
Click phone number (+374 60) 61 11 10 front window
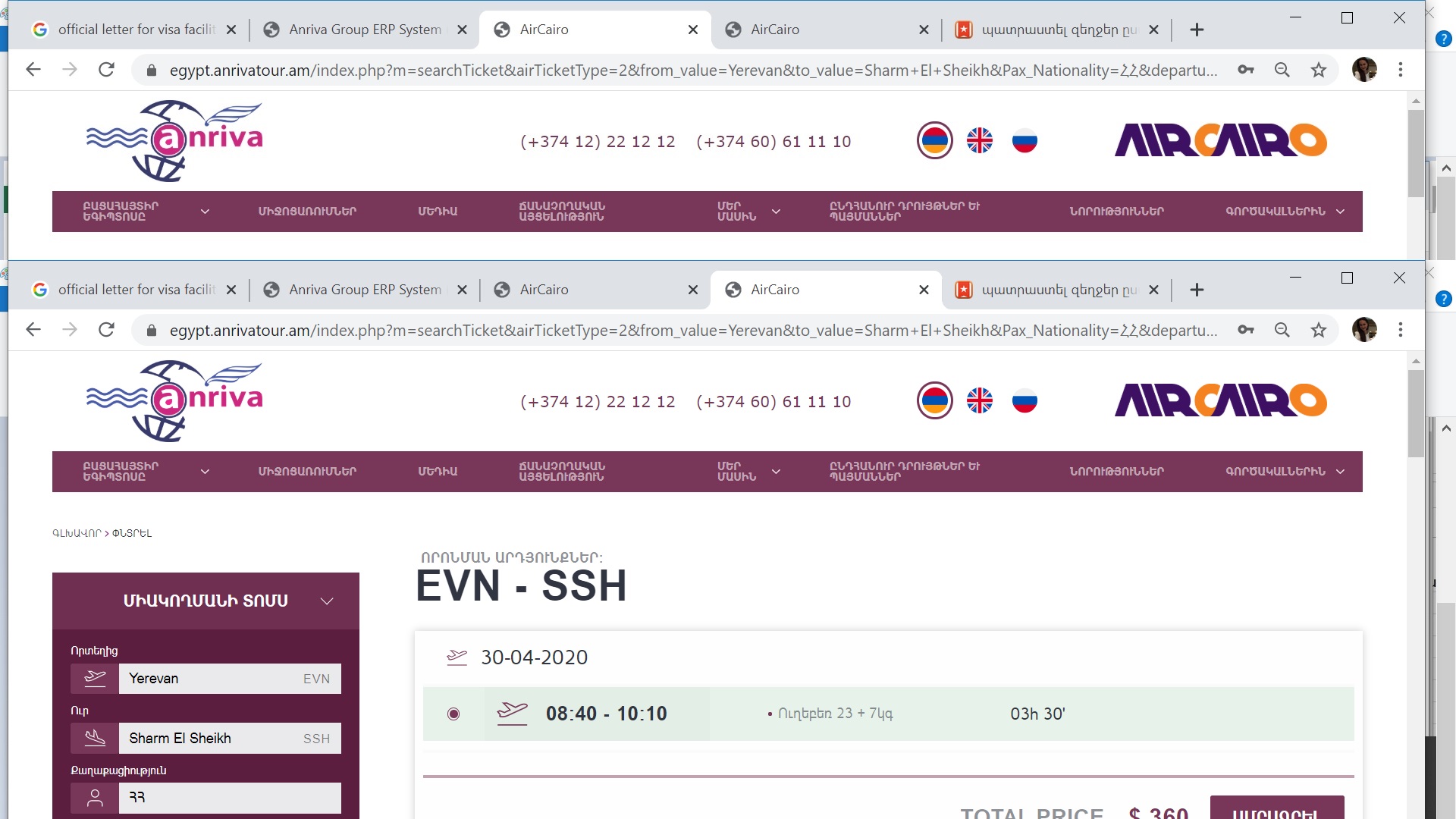point(773,402)
